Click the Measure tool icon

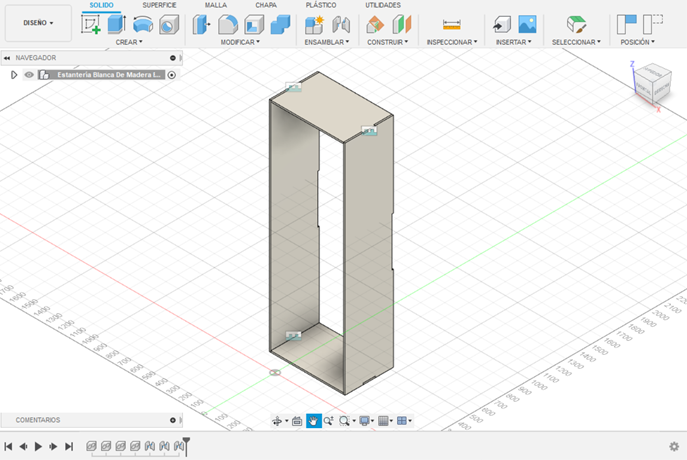(452, 24)
